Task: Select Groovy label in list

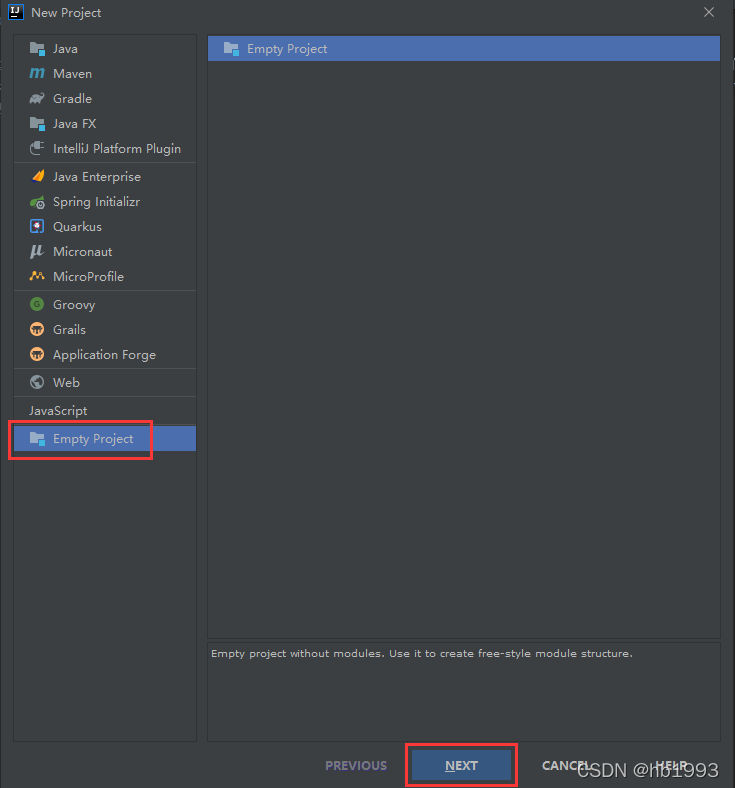Action: (x=74, y=305)
